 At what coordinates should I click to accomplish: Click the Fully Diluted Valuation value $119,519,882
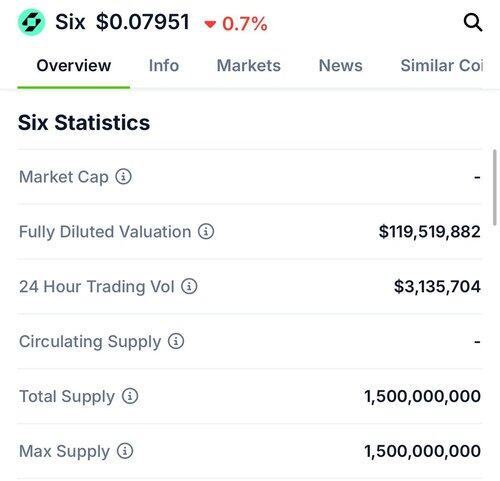(x=430, y=231)
